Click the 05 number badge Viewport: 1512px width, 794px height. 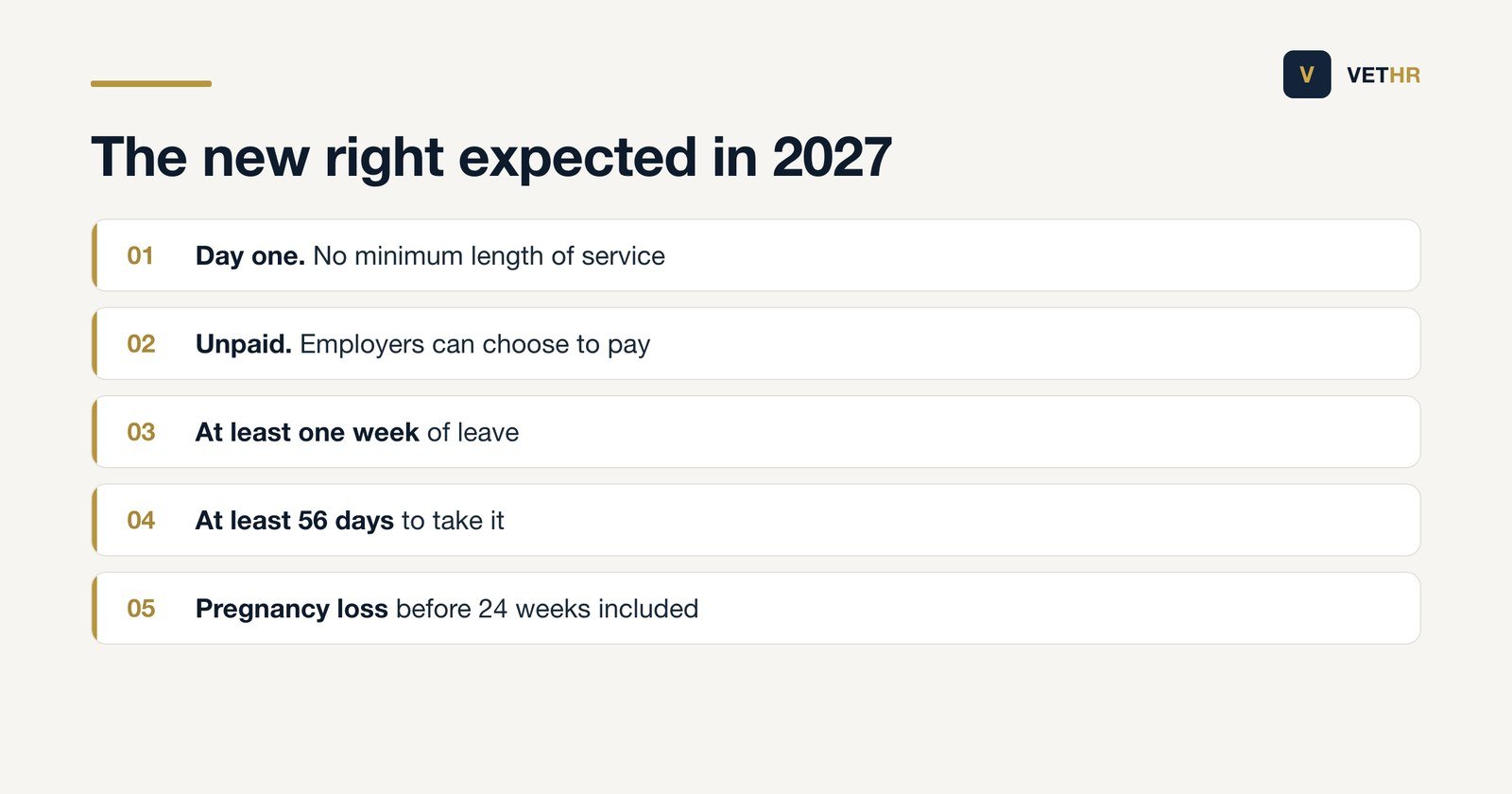[141, 609]
